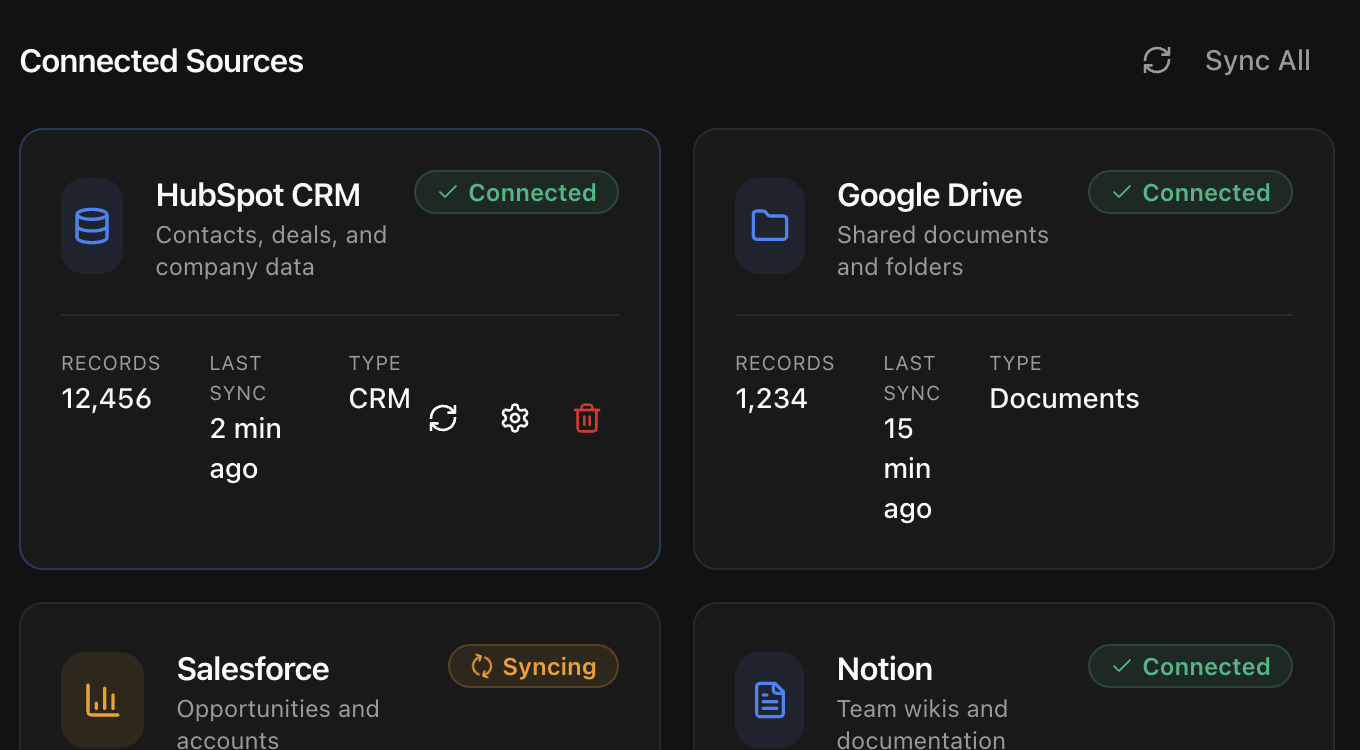Click the Salesforce bar chart icon

coord(103,700)
